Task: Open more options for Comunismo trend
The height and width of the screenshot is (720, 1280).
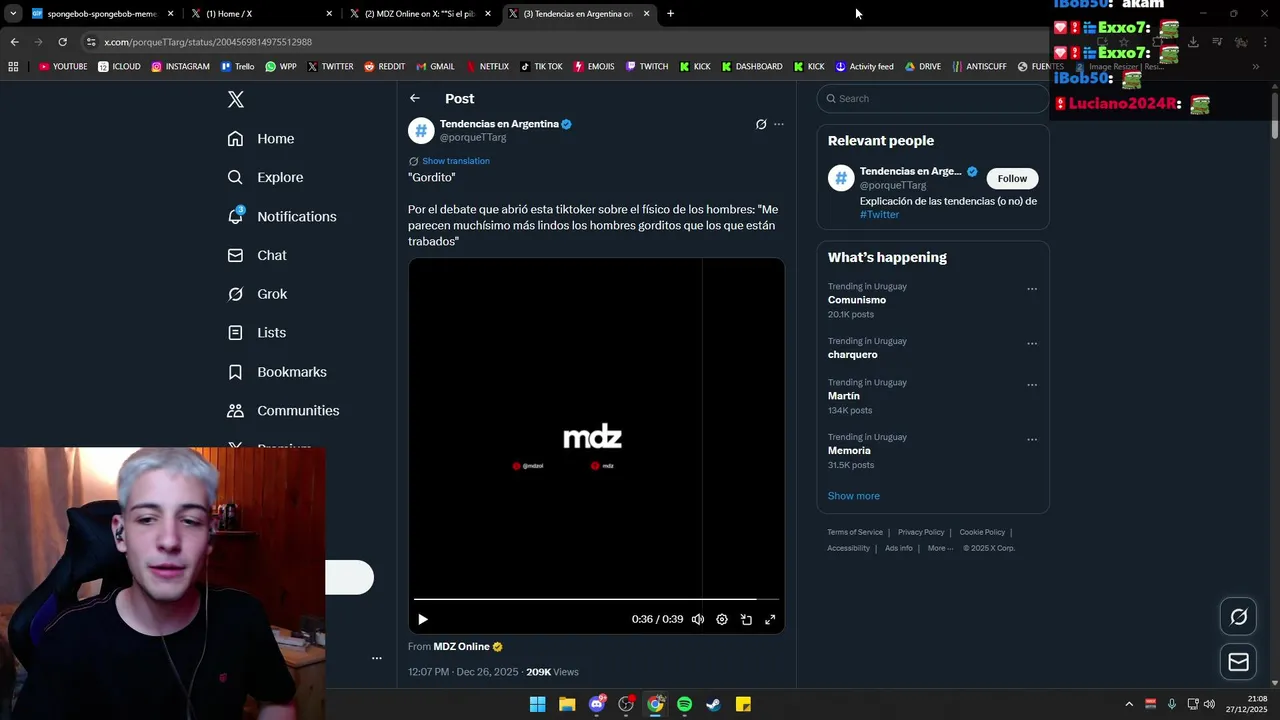Action: pos(1032,289)
